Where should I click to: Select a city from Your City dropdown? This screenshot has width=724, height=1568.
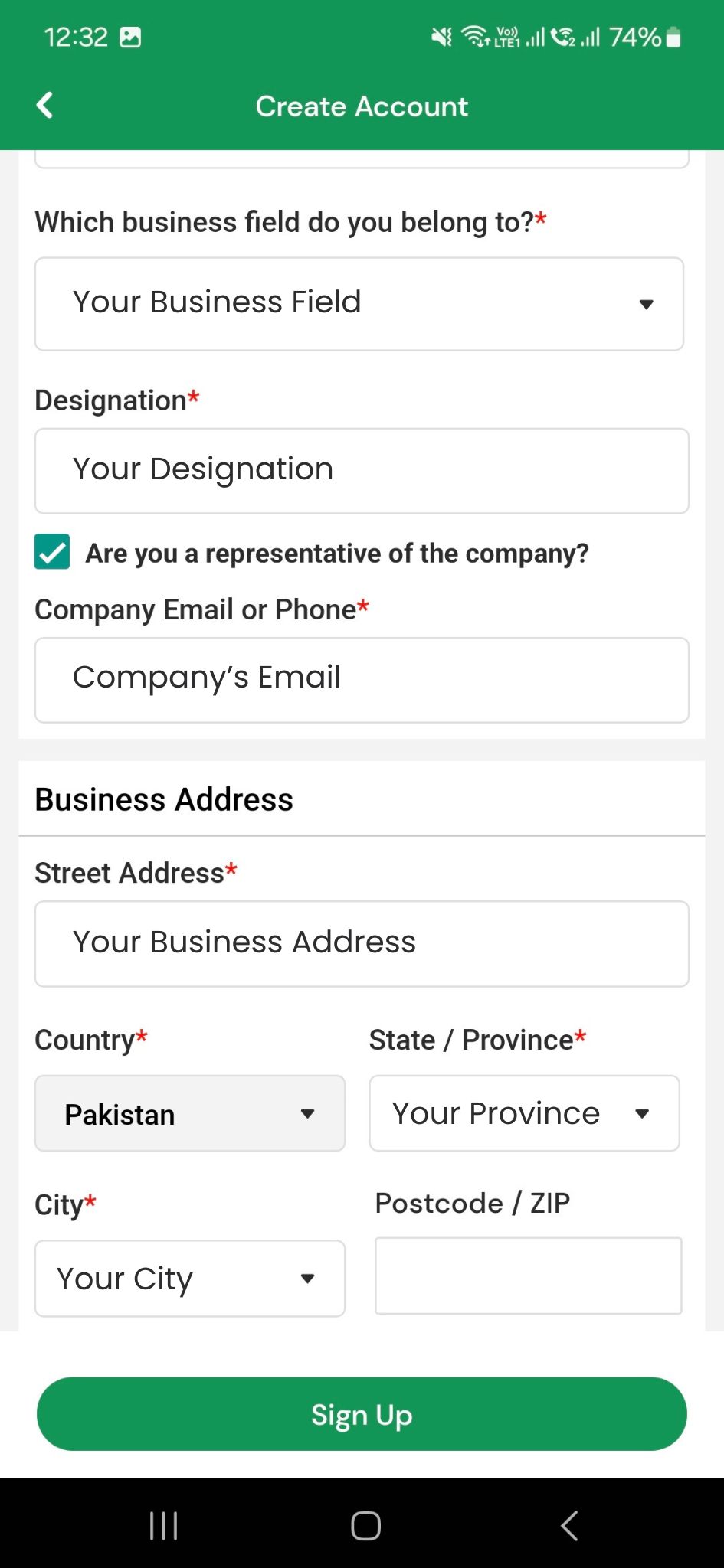click(x=190, y=1279)
